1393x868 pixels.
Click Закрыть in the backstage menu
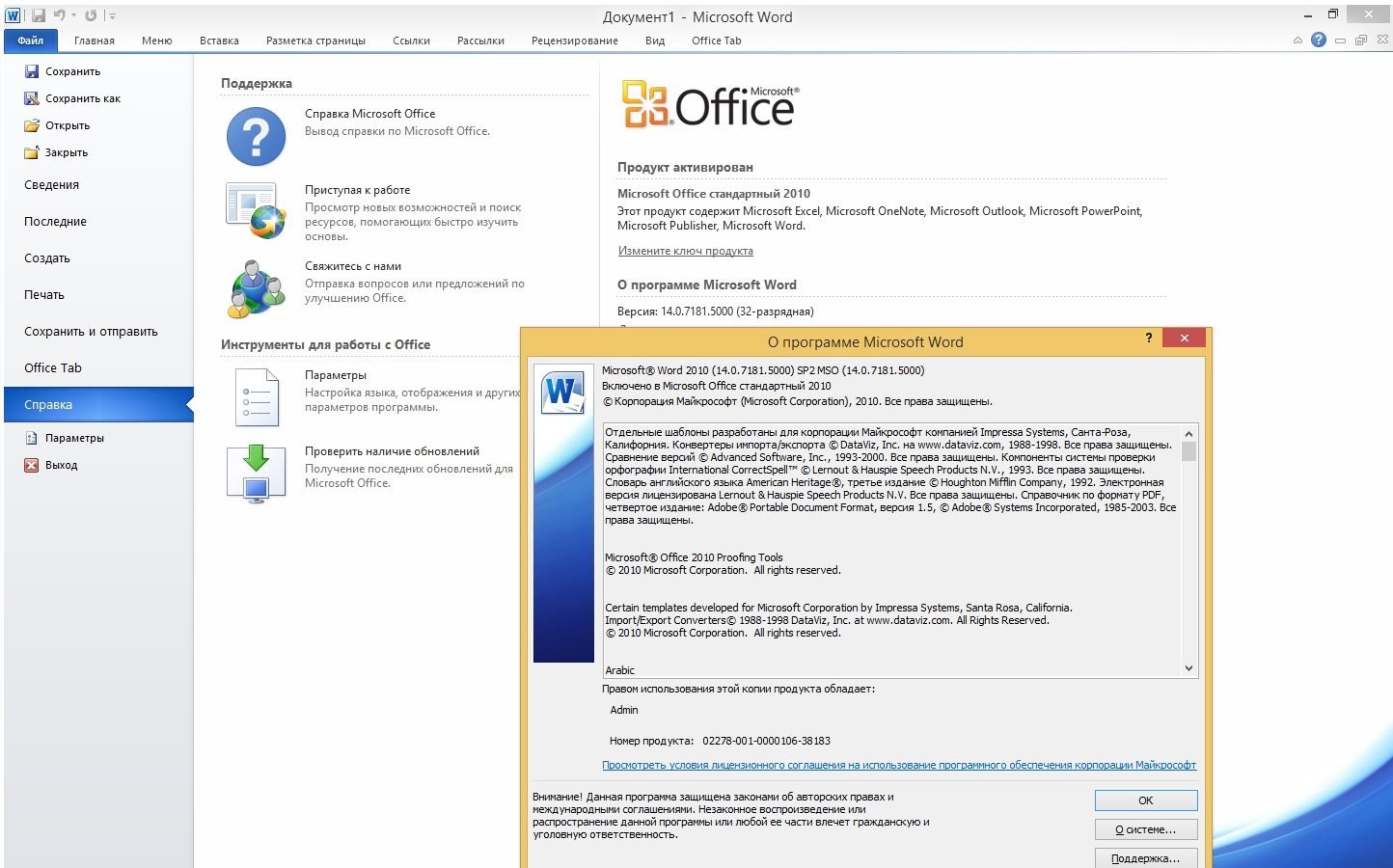(56, 152)
